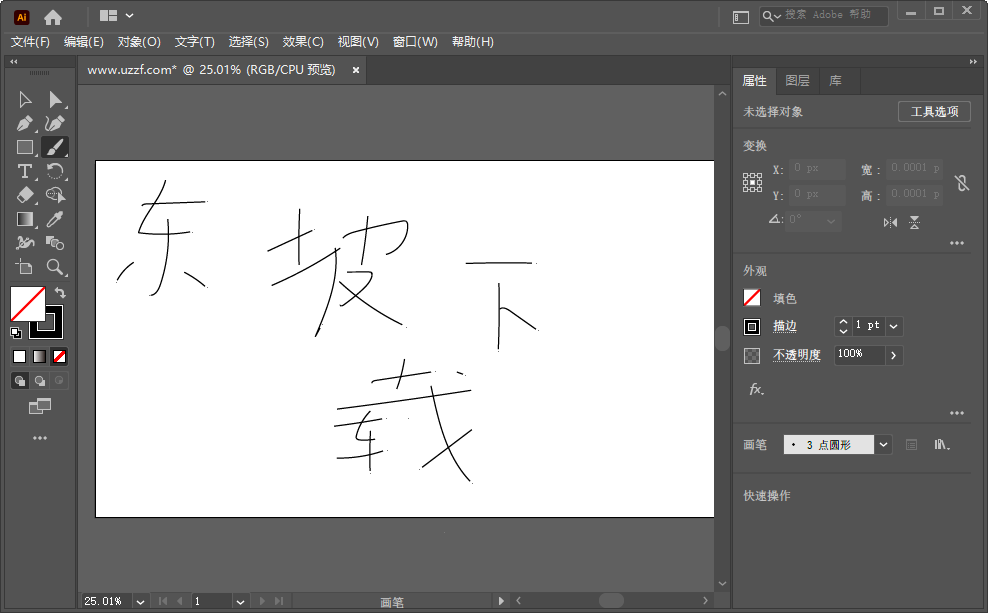The image size is (988, 613).
Task: Open the 画笔 brush preset dropdown
Action: (883, 444)
